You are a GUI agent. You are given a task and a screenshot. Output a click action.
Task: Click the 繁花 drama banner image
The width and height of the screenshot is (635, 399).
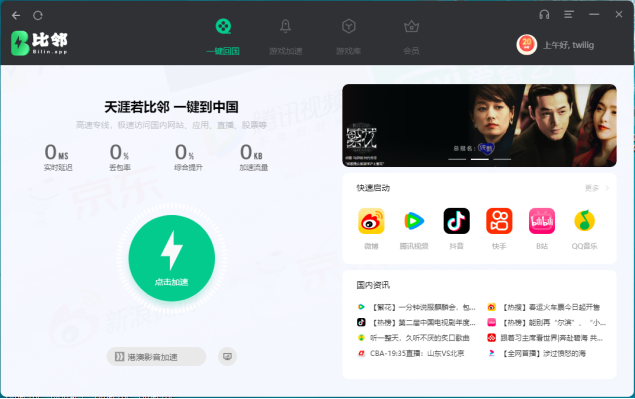click(479, 125)
